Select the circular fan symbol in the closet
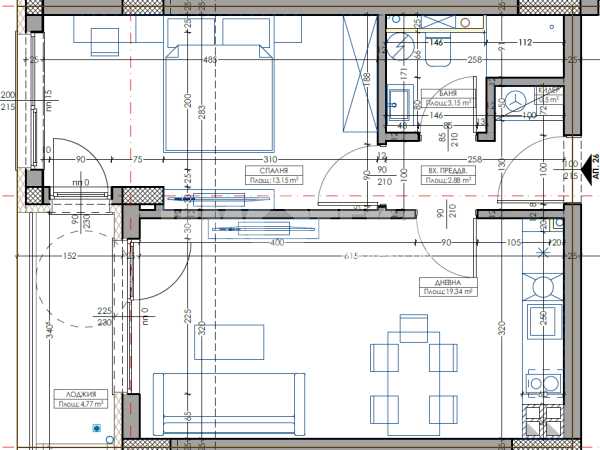Image resolution: width=600 pixels, height=450 pixels. (516, 100)
